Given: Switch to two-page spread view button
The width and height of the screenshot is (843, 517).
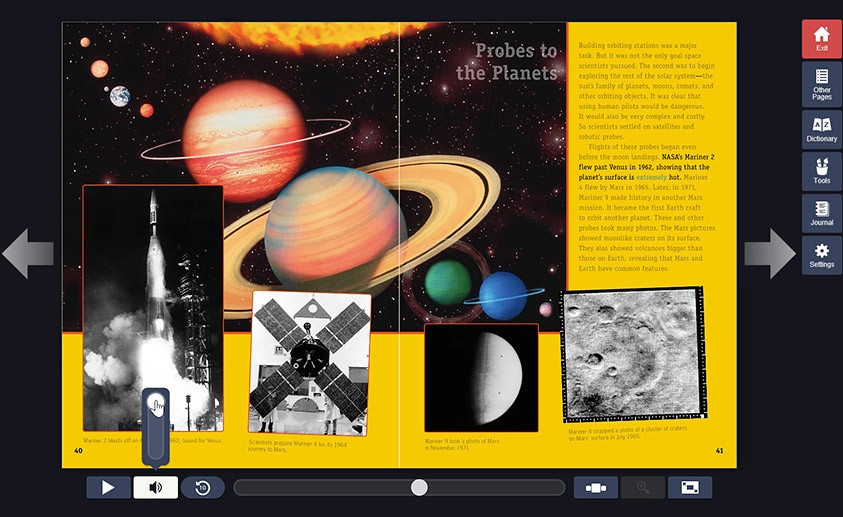Looking at the screenshot, I should [x=596, y=487].
